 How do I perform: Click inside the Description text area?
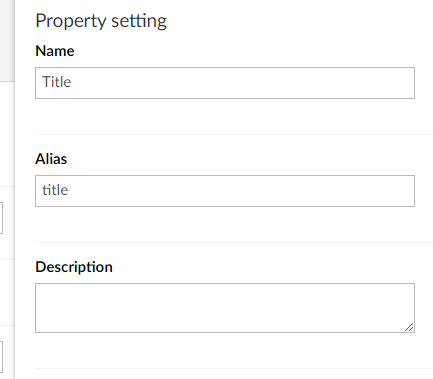pos(225,308)
